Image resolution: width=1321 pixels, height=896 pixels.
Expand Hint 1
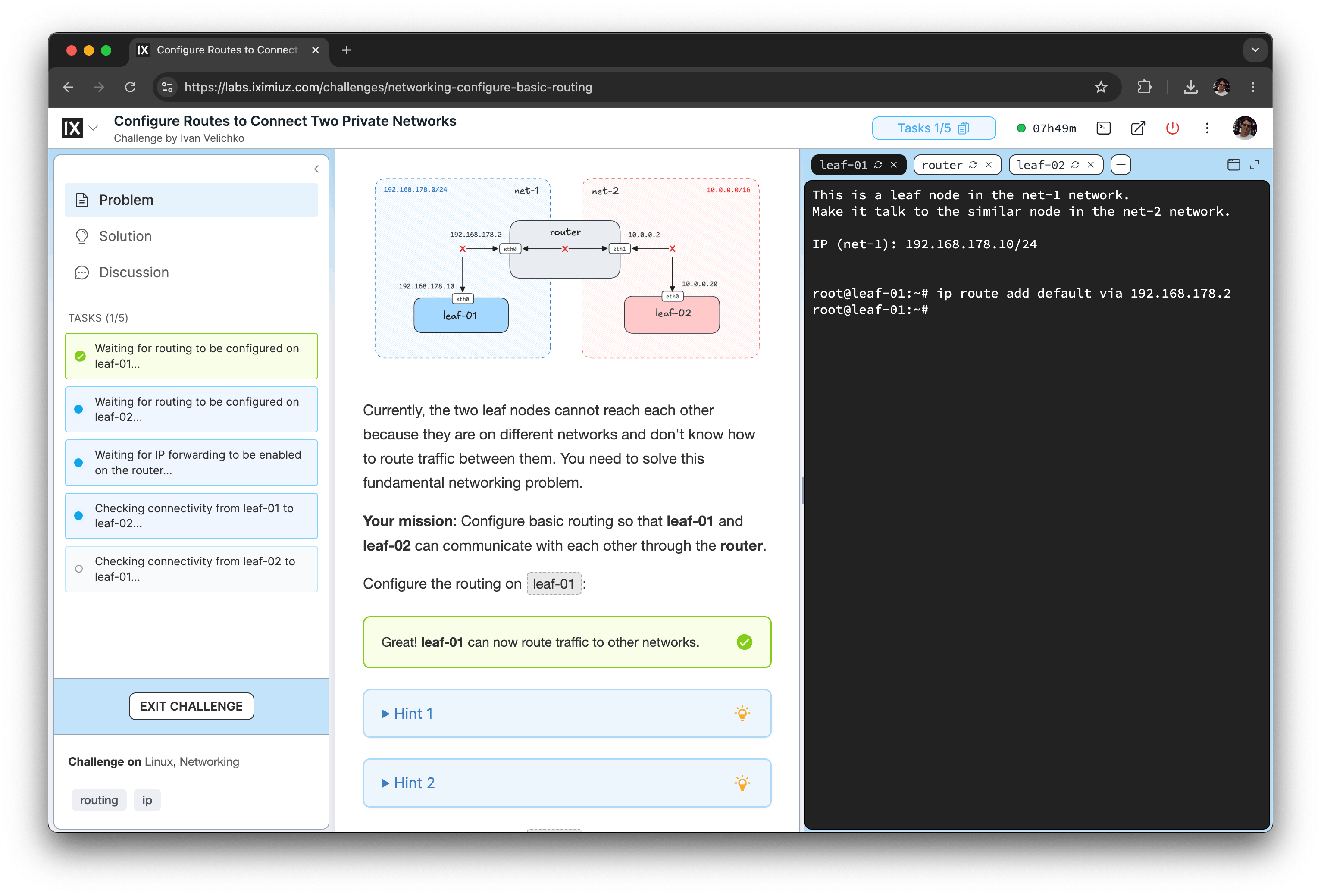click(x=567, y=714)
